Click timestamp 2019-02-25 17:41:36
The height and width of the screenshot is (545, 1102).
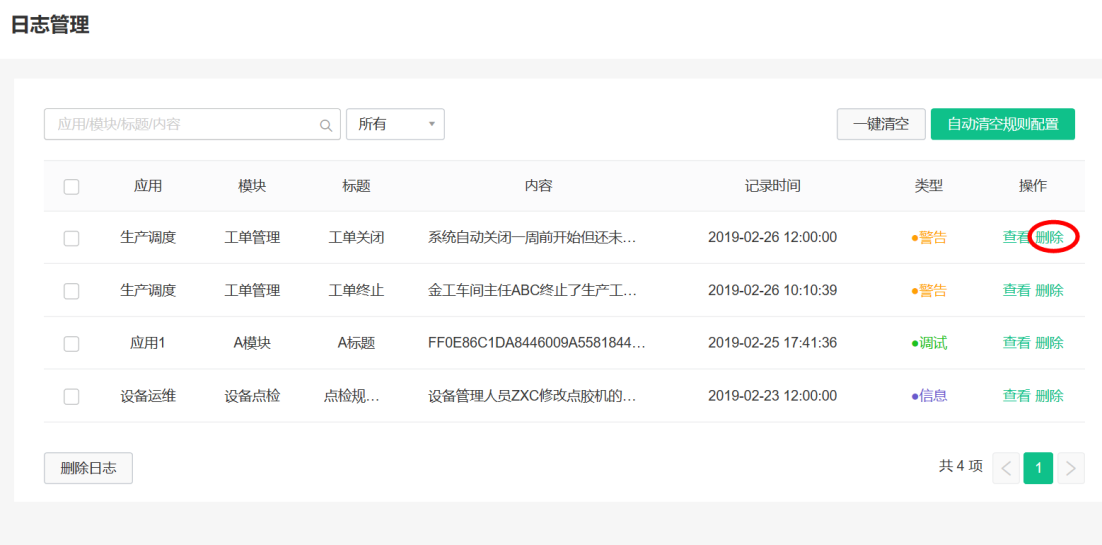[x=772, y=343]
